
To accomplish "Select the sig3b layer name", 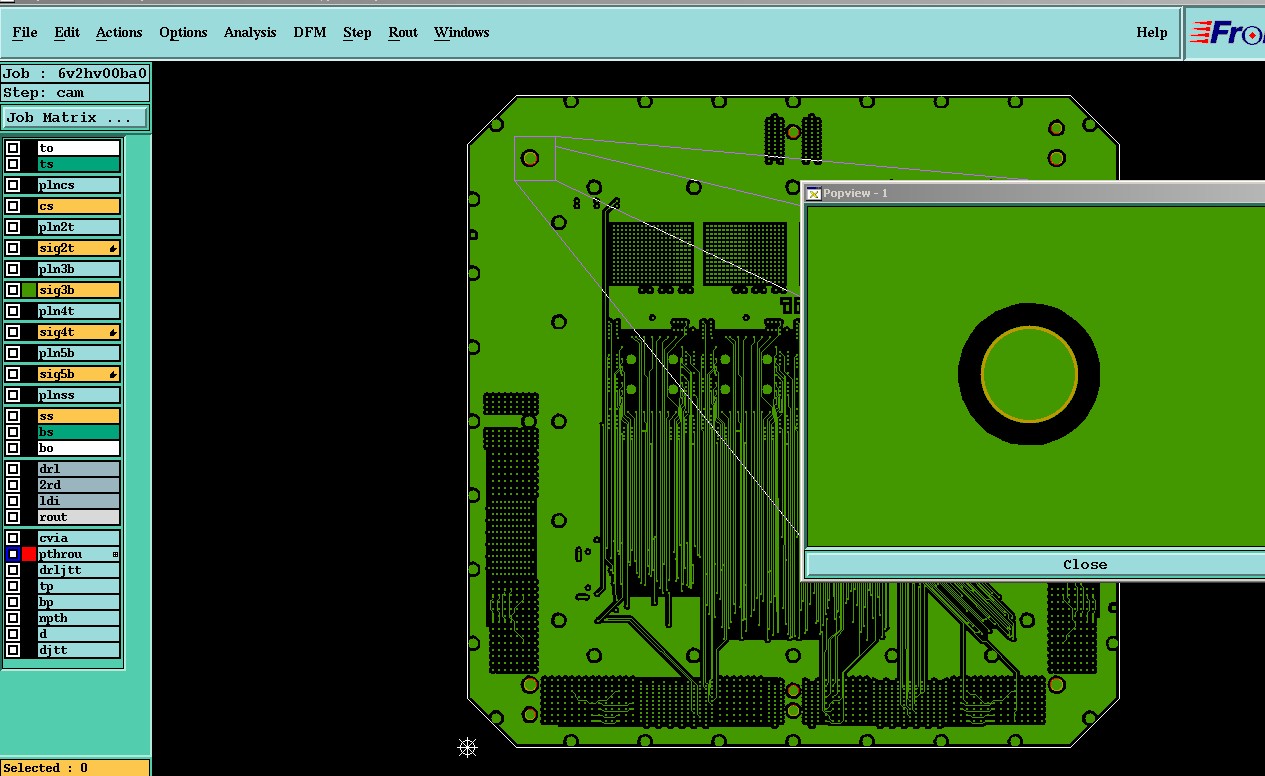I will click(x=79, y=290).
